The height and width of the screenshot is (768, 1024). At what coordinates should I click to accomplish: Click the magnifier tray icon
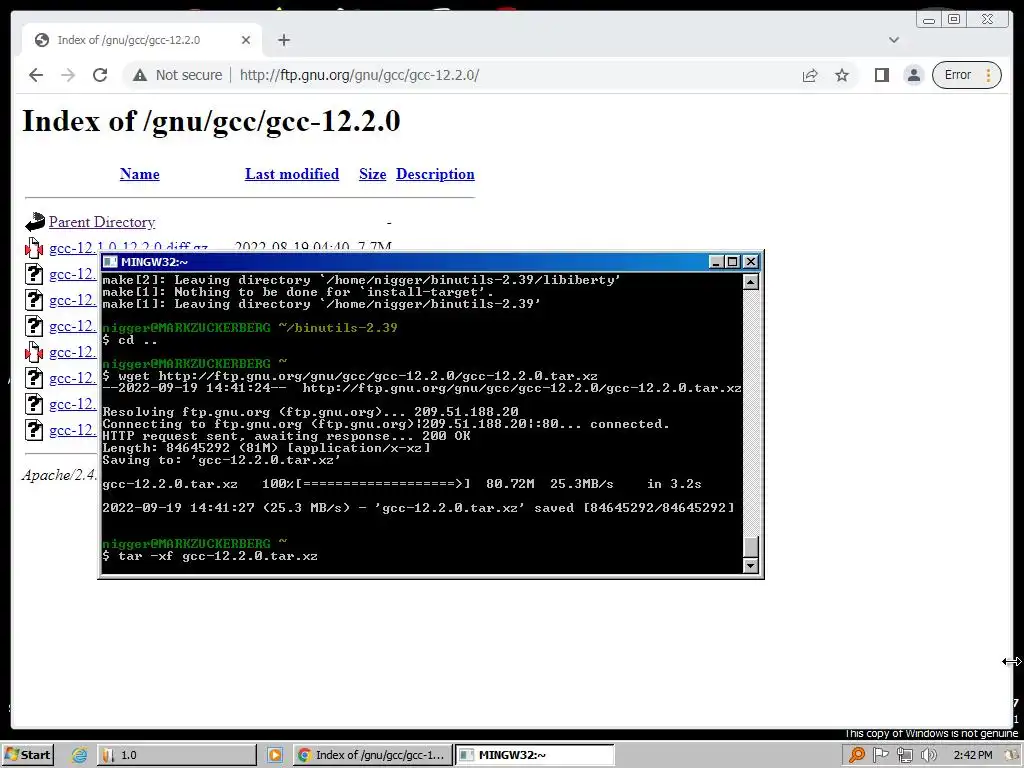coord(856,755)
